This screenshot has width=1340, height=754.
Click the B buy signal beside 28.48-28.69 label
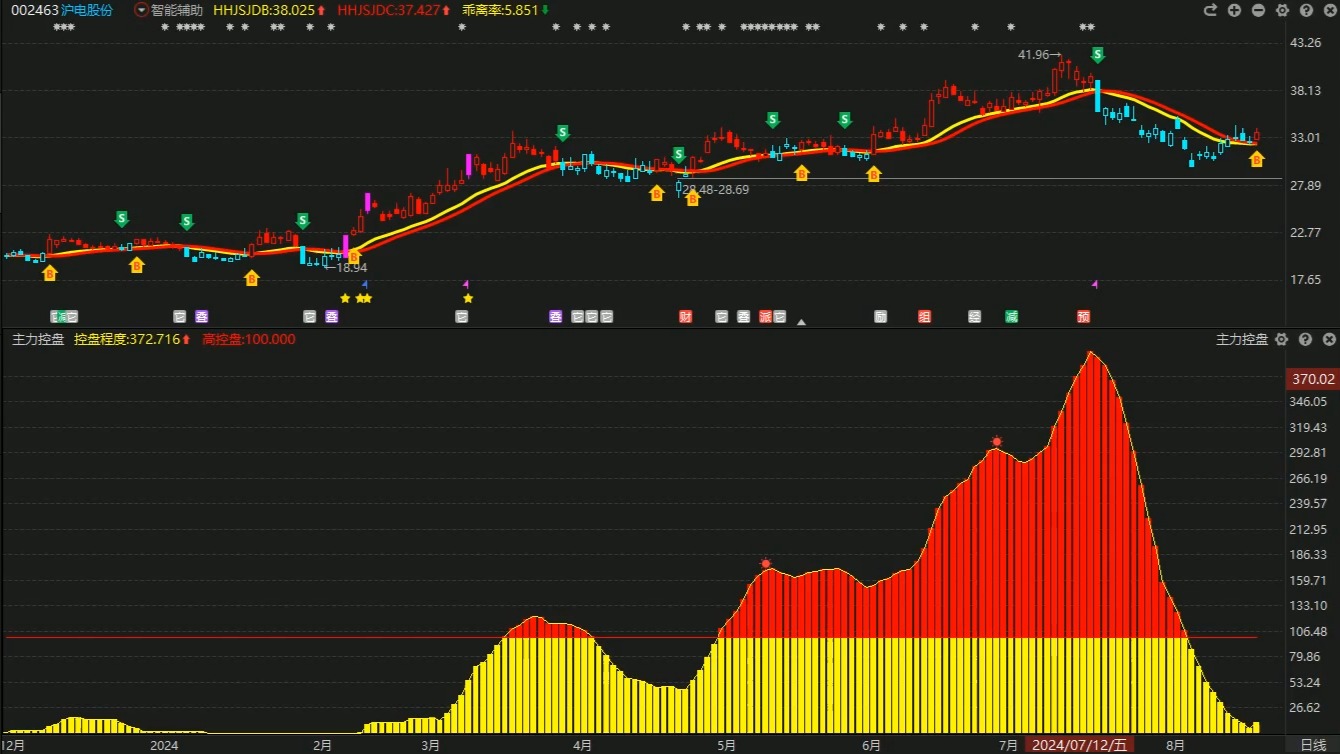(x=693, y=198)
